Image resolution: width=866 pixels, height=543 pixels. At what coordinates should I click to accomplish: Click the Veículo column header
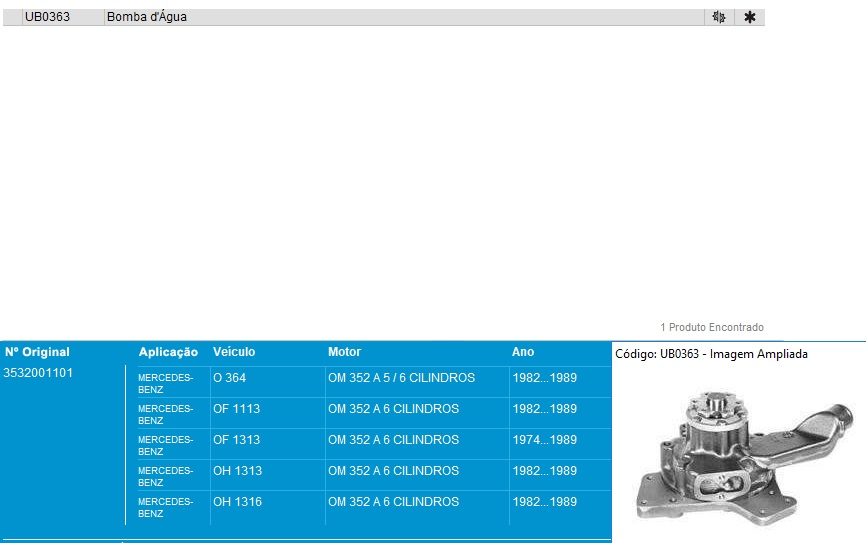pos(234,352)
